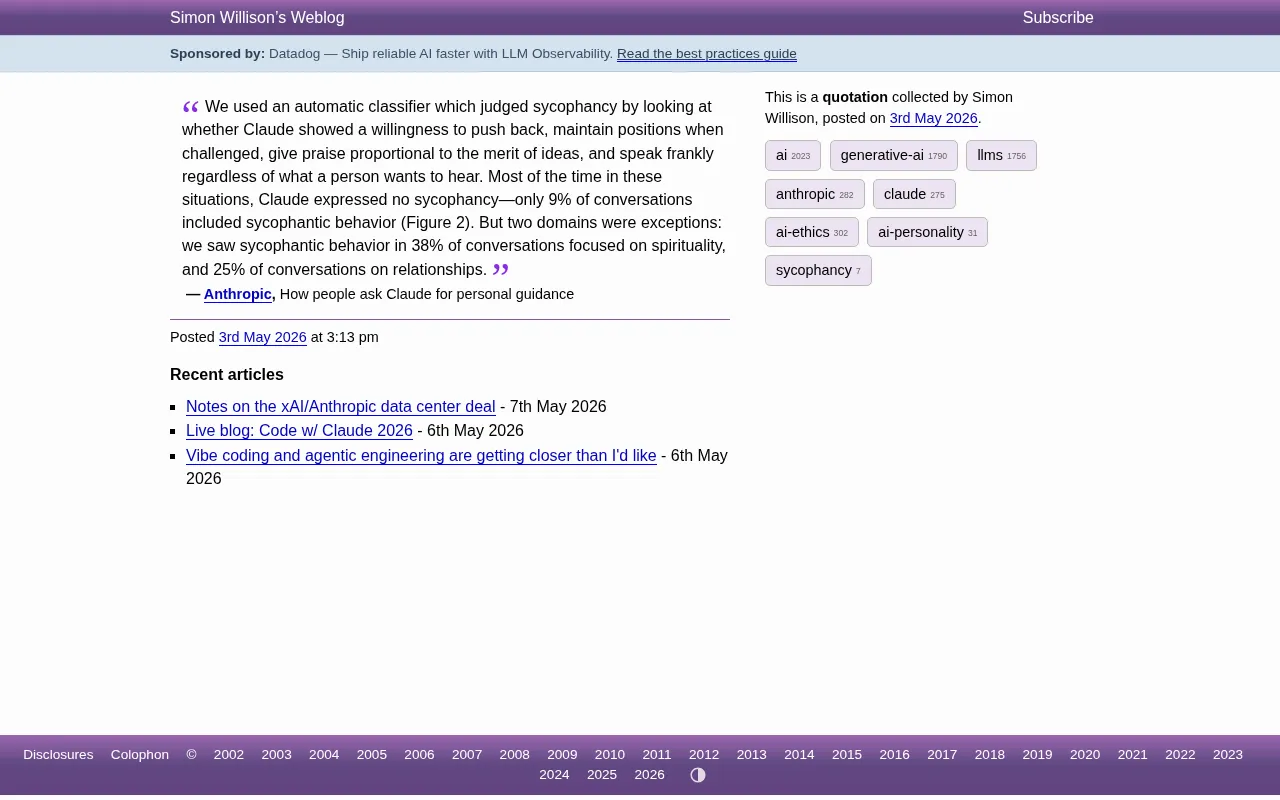Open the Colophon page in footer
Viewport: 1280px width, 800px height.
(140, 755)
